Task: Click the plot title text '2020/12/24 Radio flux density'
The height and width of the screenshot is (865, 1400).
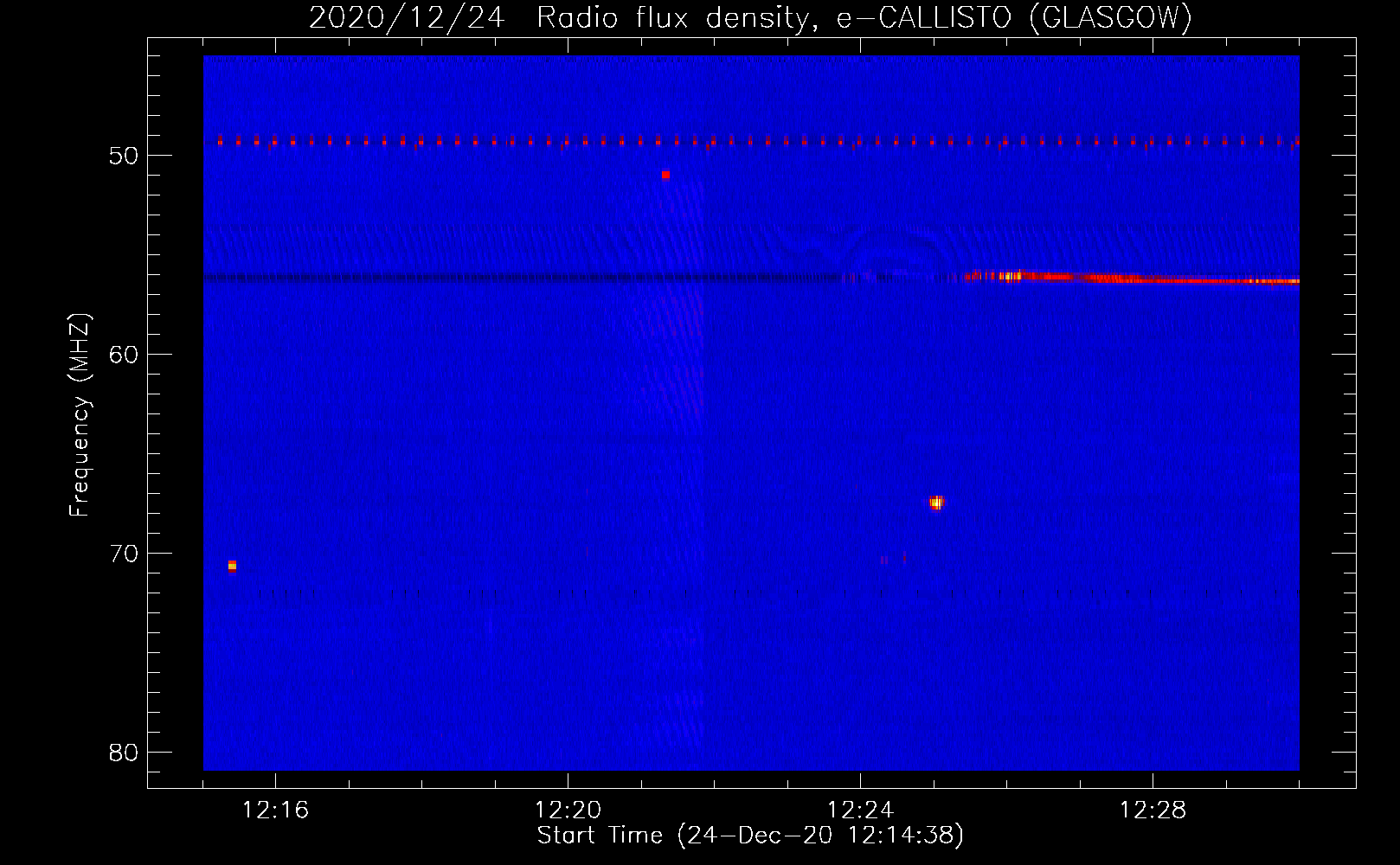Action: point(562,18)
